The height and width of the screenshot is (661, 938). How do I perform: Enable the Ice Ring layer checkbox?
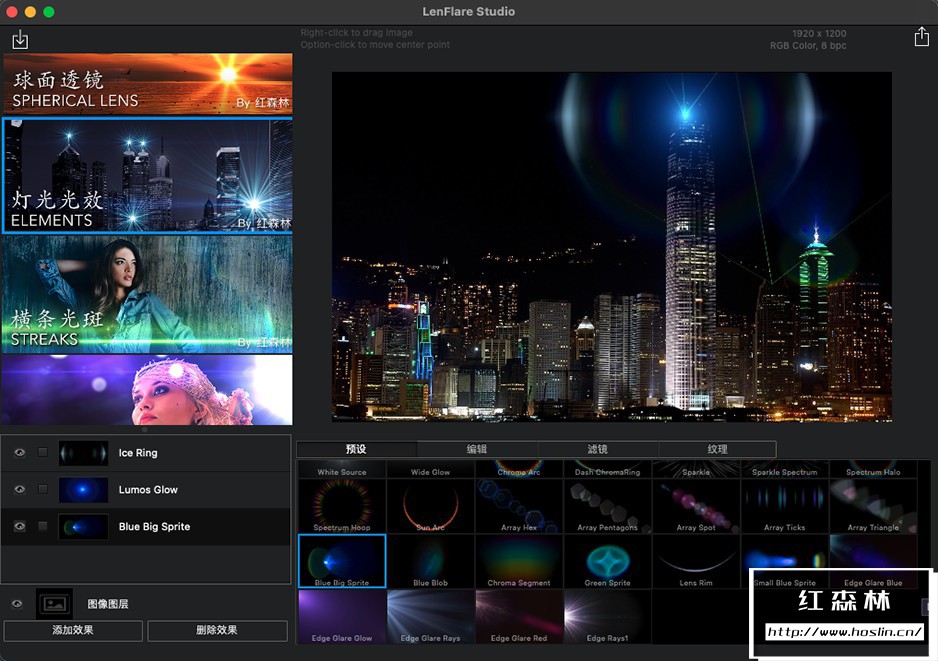click(x=42, y=453)
